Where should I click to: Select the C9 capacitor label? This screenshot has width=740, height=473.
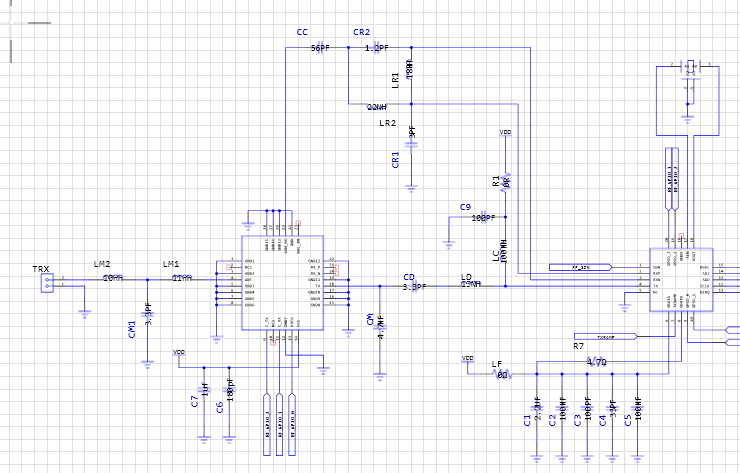(x=465, y=207)
